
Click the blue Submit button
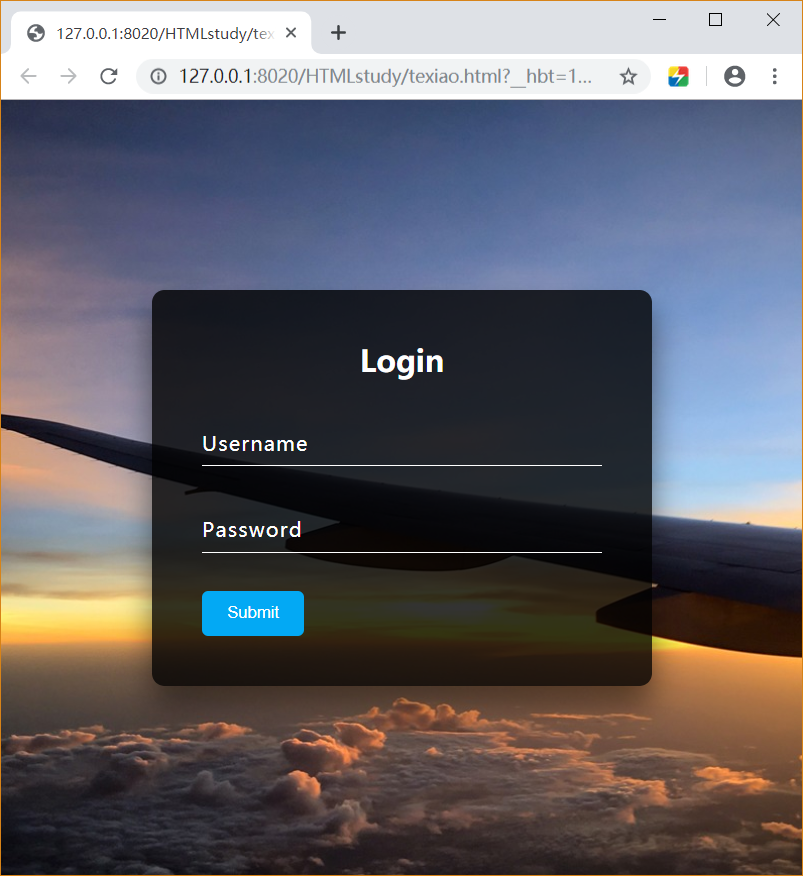253,613
